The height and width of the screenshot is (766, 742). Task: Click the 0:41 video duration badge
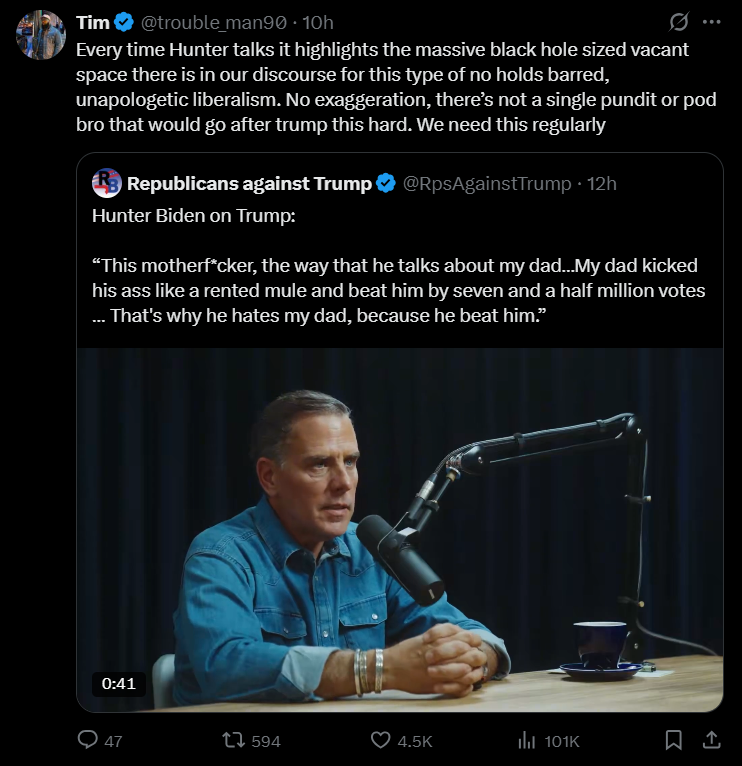point(118,684)
